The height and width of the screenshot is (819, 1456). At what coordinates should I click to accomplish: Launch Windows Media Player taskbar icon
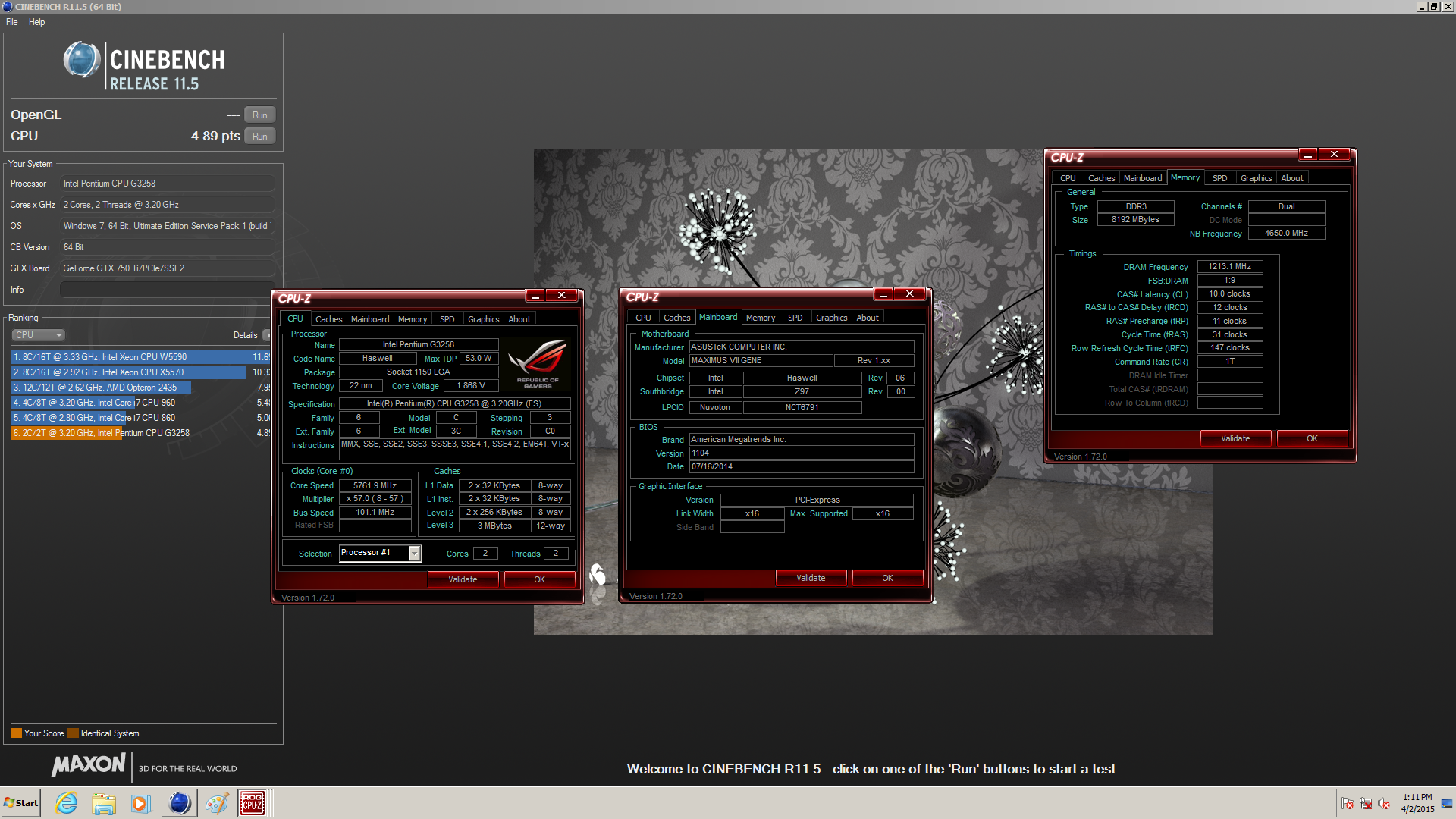[x=140, y=803]
